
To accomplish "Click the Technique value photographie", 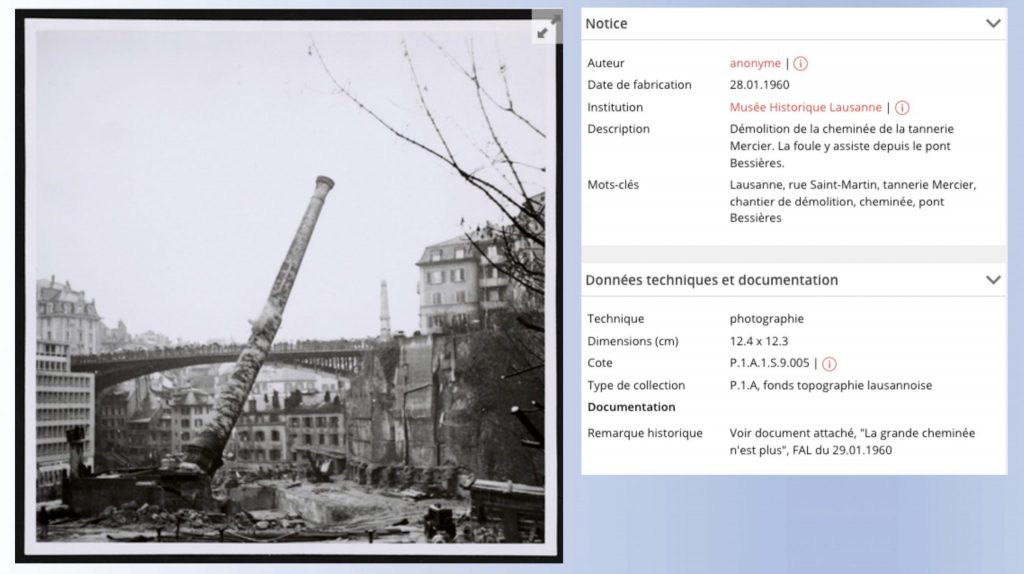I will (766, 319).
